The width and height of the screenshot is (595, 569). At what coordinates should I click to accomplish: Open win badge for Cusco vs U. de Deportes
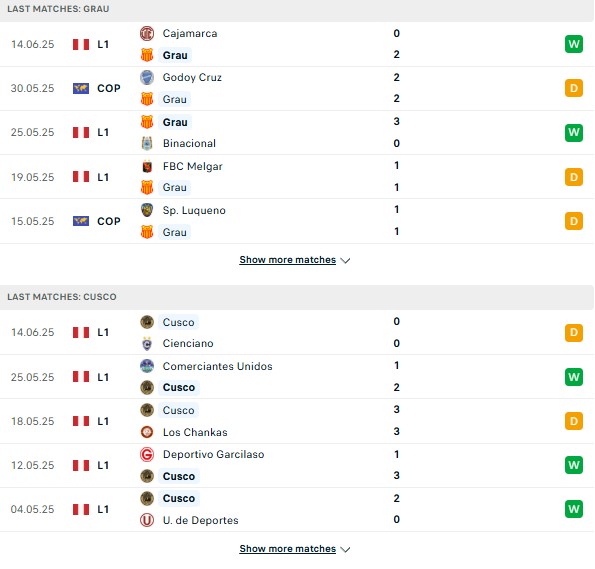574,509
